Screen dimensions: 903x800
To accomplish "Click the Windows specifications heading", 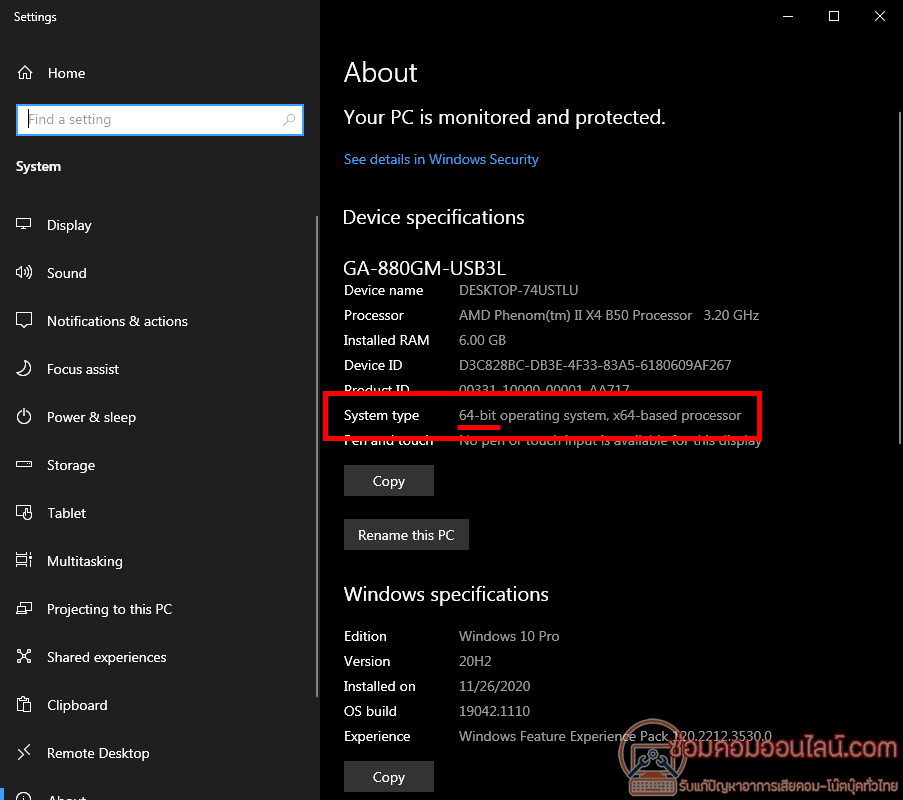I will pos(446,594).
